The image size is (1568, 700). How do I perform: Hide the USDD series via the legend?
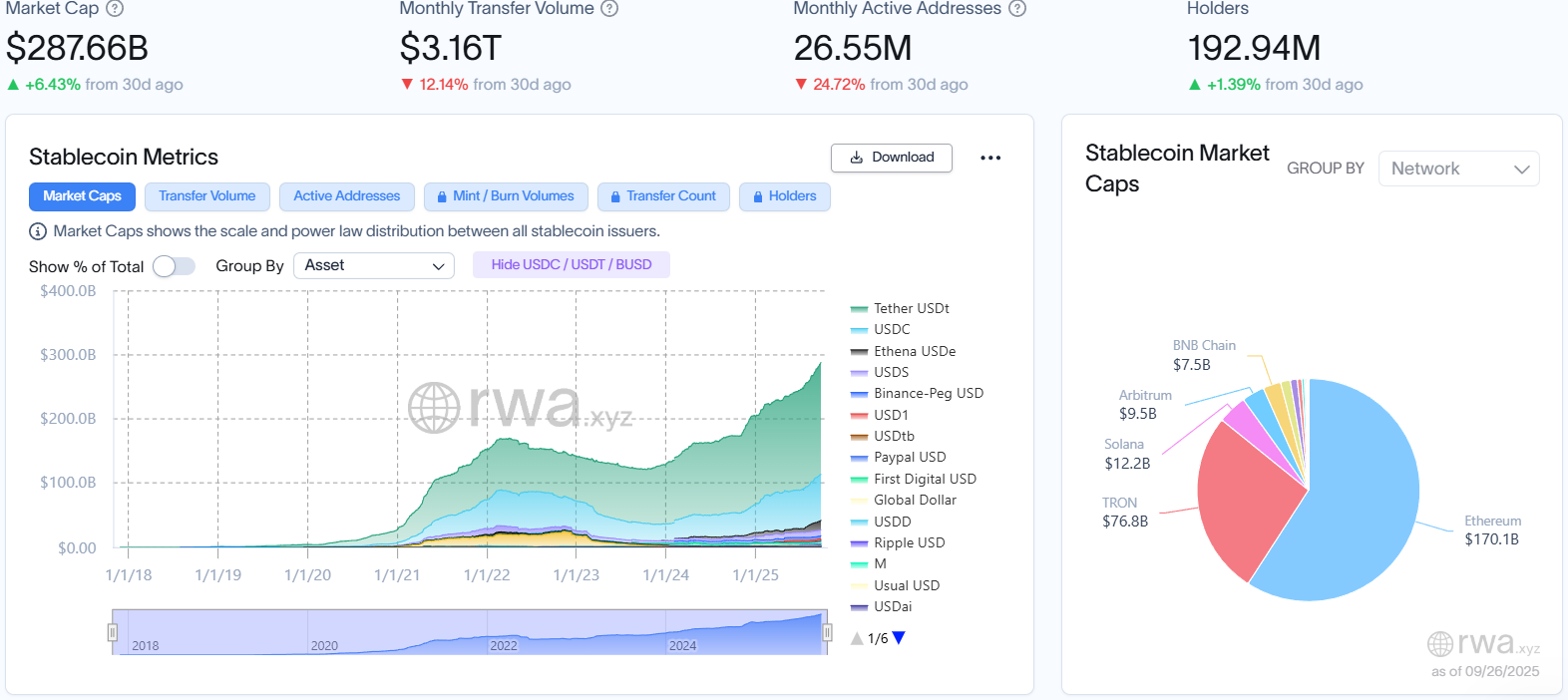(x=881, y=523)
